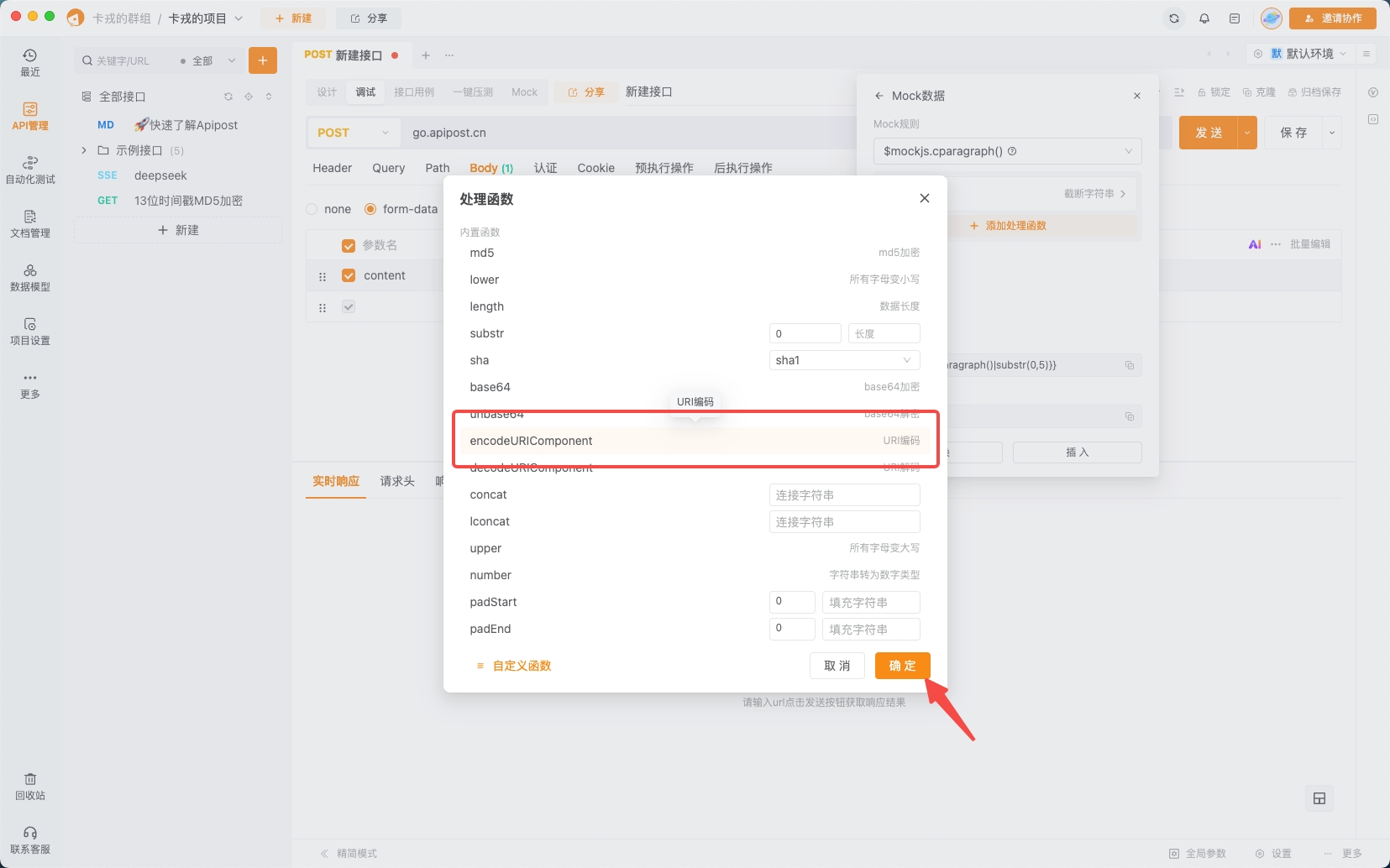Viewport: 1390px width, 868px height.
Task: Click the AI icon above parameter table
Action: pyautogui.click(x=1255, y=244)
